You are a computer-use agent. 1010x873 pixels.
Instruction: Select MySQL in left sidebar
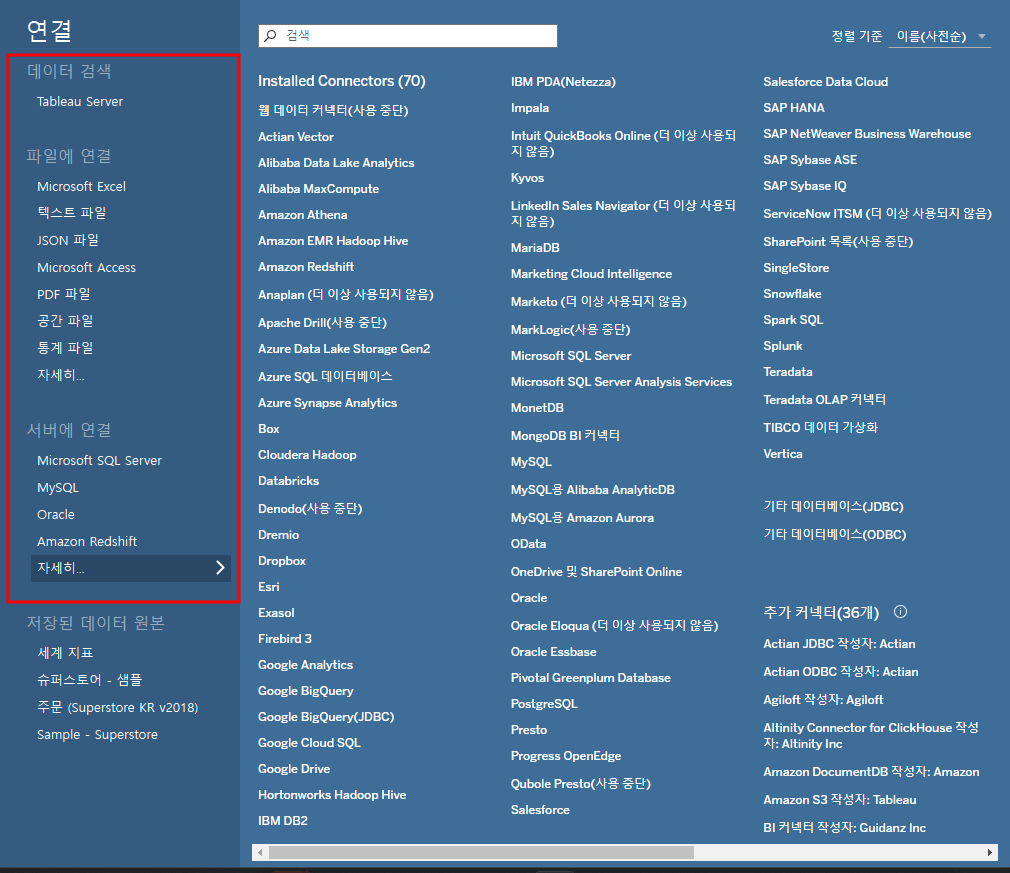pyautogui.click(x=58, y=488)
